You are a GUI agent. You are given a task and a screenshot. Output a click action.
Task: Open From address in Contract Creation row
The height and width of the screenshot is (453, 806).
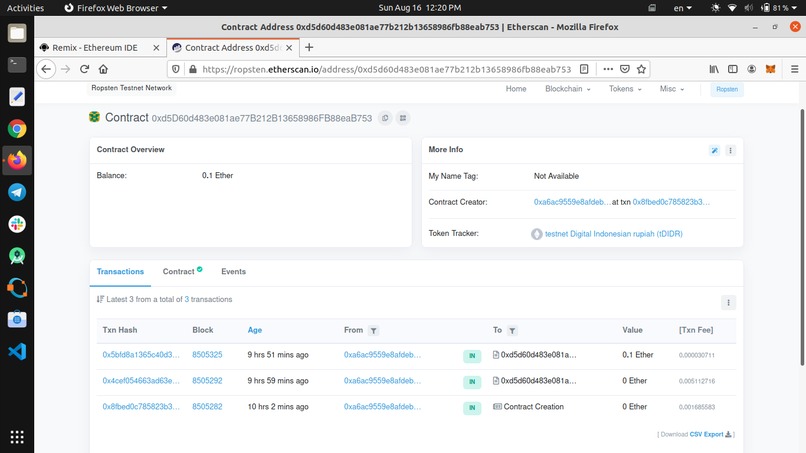pyautogui.click(x=382, y=407)
